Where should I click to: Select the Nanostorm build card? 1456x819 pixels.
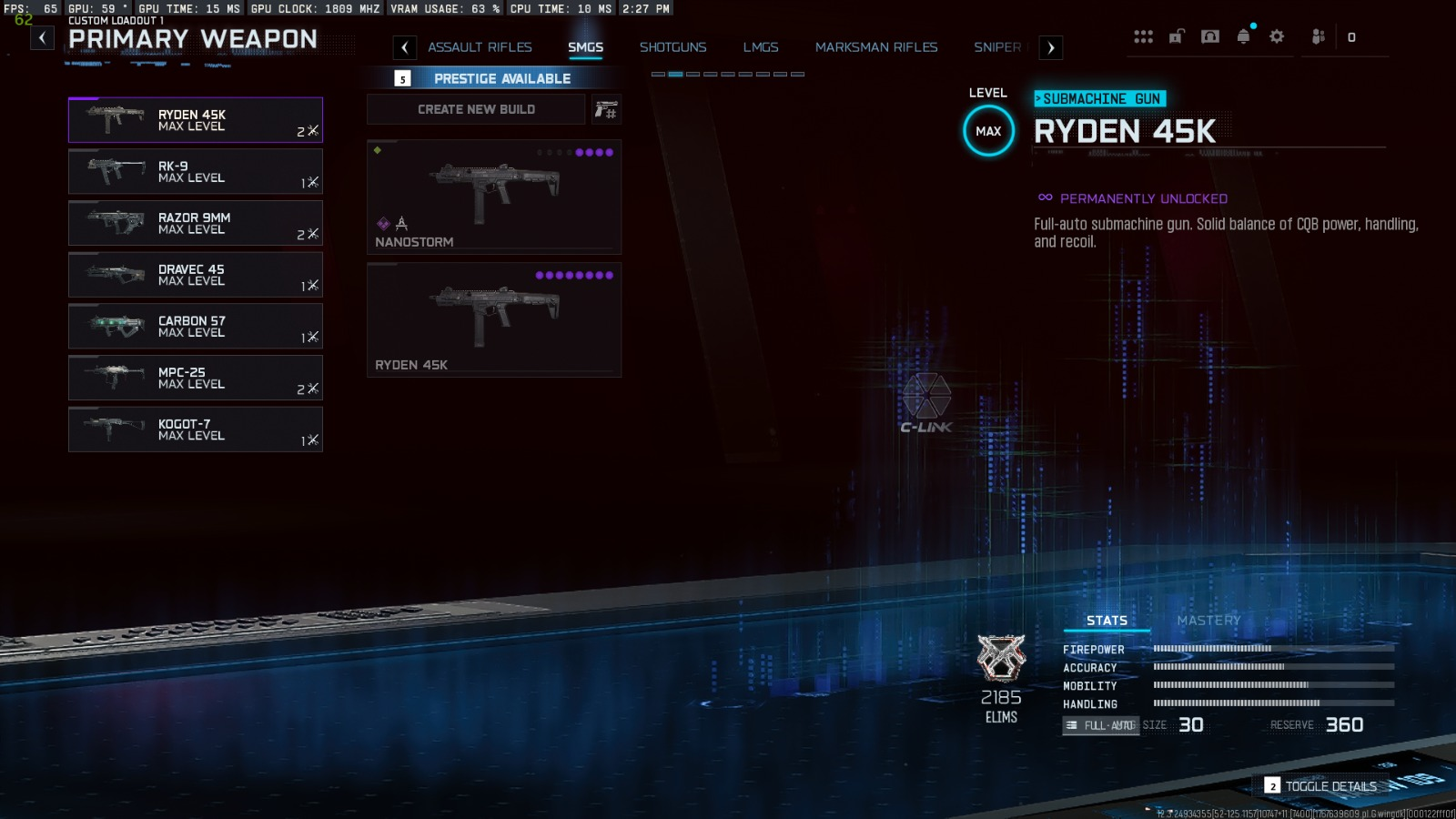494,197
